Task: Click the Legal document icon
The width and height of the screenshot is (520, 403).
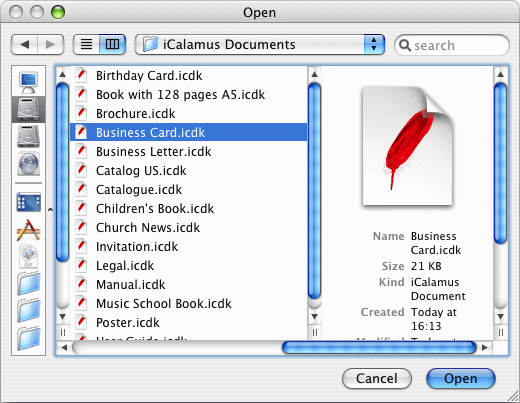Action: 81,265
